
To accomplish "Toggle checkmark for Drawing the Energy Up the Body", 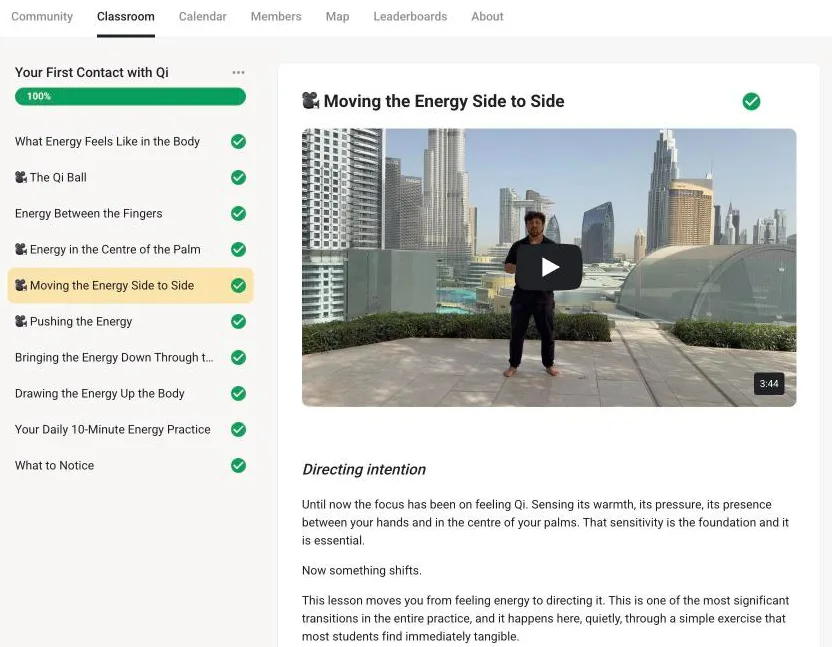I will pyautogui.click(x=238, y=393).
